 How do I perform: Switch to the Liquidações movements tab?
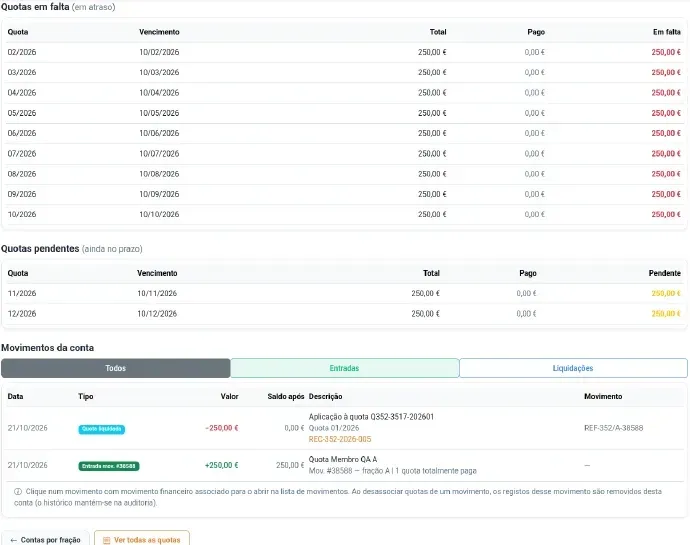573,368
